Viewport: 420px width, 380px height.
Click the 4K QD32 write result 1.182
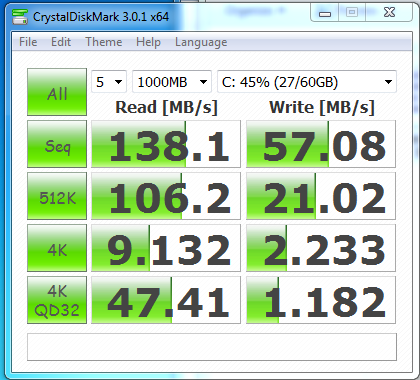tap(321, 300)
